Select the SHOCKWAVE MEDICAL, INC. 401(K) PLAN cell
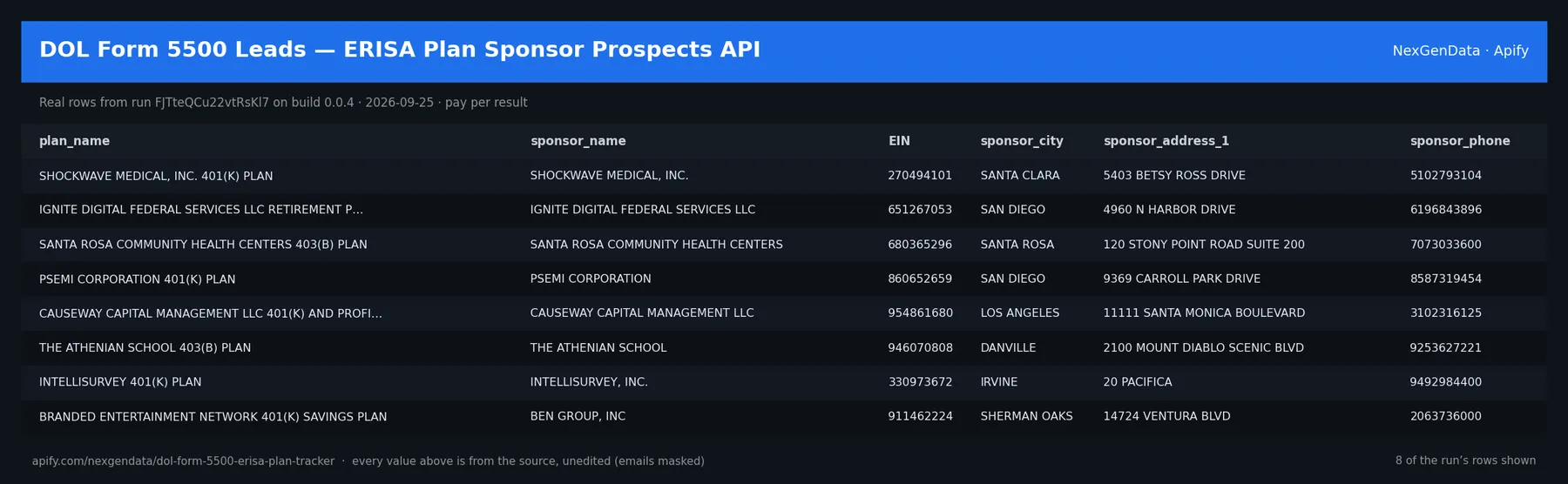This screenshot has width=1568, height=484. coord(156,176)
